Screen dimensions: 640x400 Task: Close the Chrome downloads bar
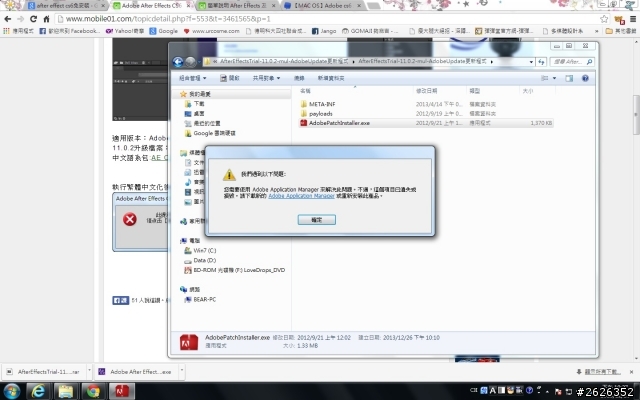631,372
